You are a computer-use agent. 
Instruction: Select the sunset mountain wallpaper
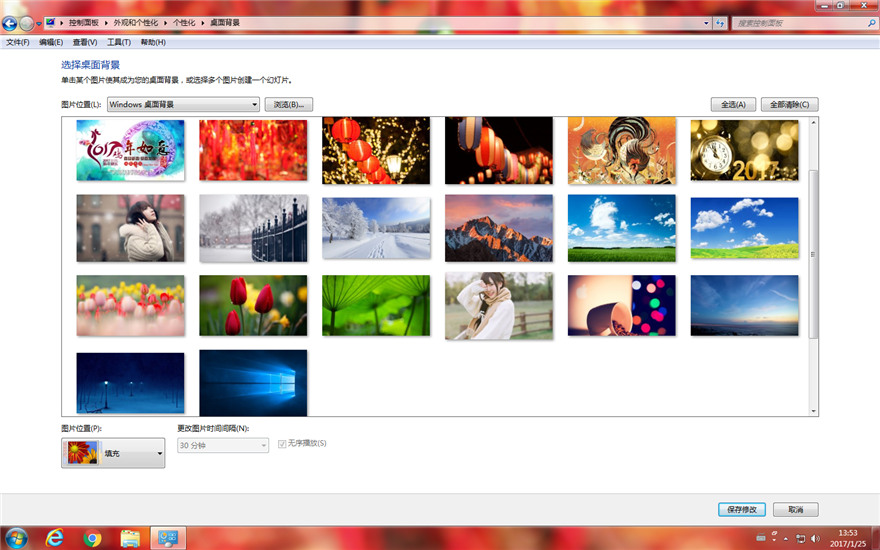click(x=499, y=228)
